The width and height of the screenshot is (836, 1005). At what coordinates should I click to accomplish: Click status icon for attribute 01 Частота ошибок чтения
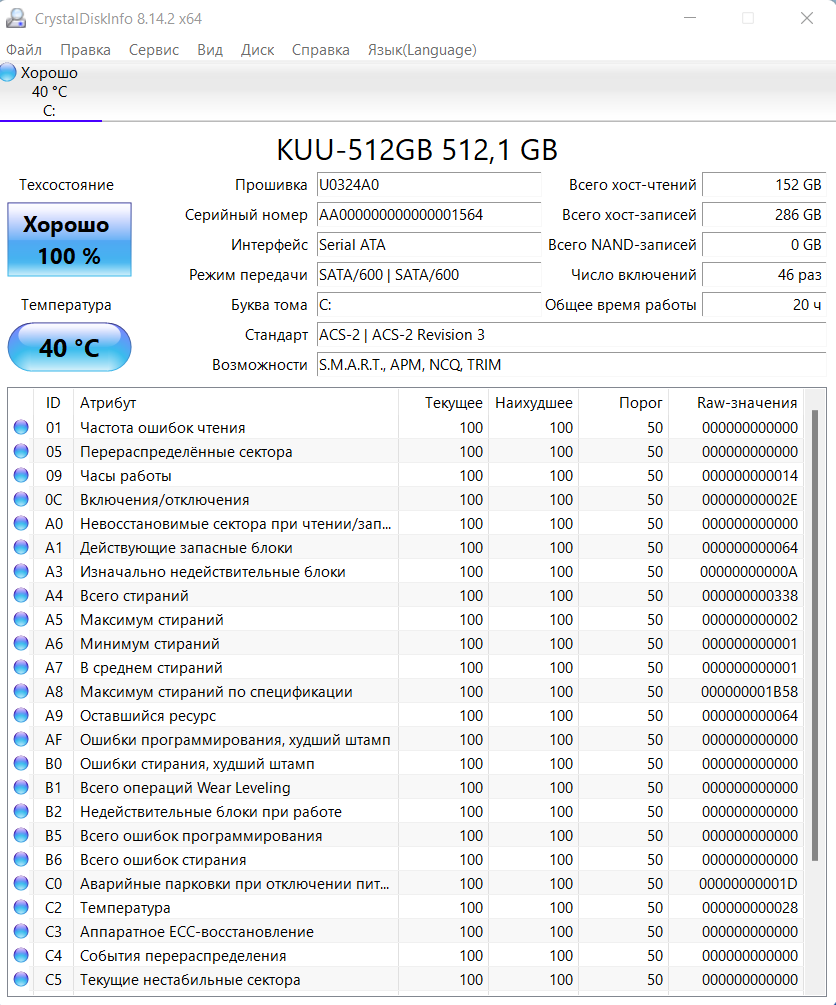pyautogui.click(x=21, y=427)
